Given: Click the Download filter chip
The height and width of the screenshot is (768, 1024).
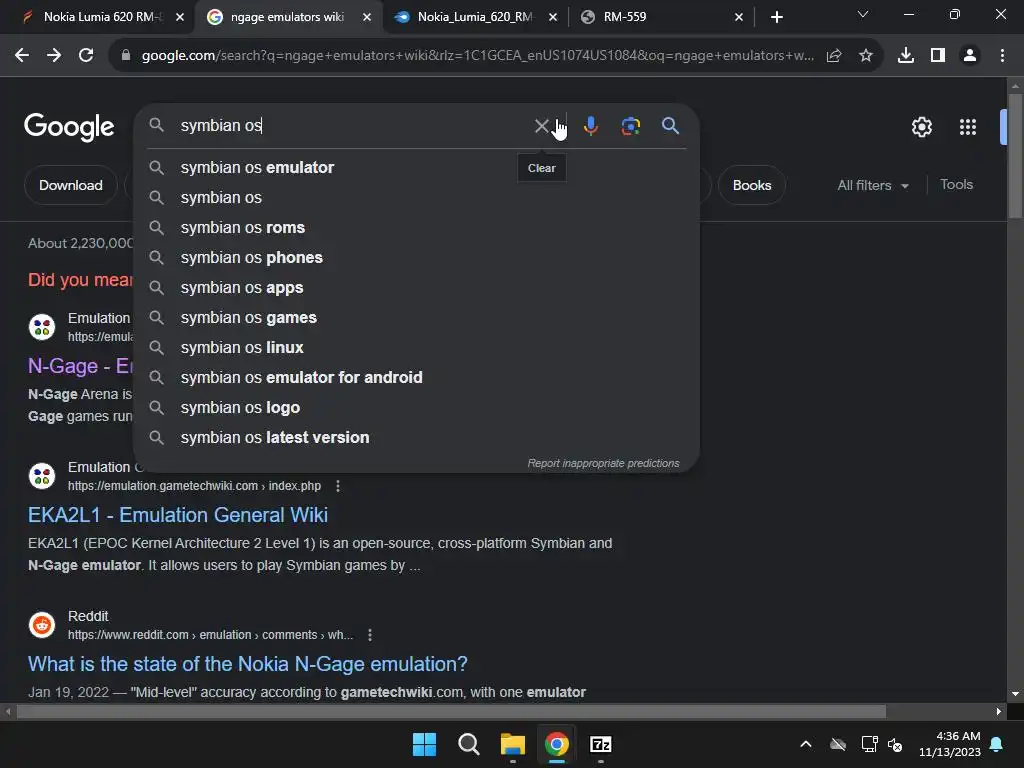Looking at the screenshot, I should pyautogui.click(x=71, y=185).
